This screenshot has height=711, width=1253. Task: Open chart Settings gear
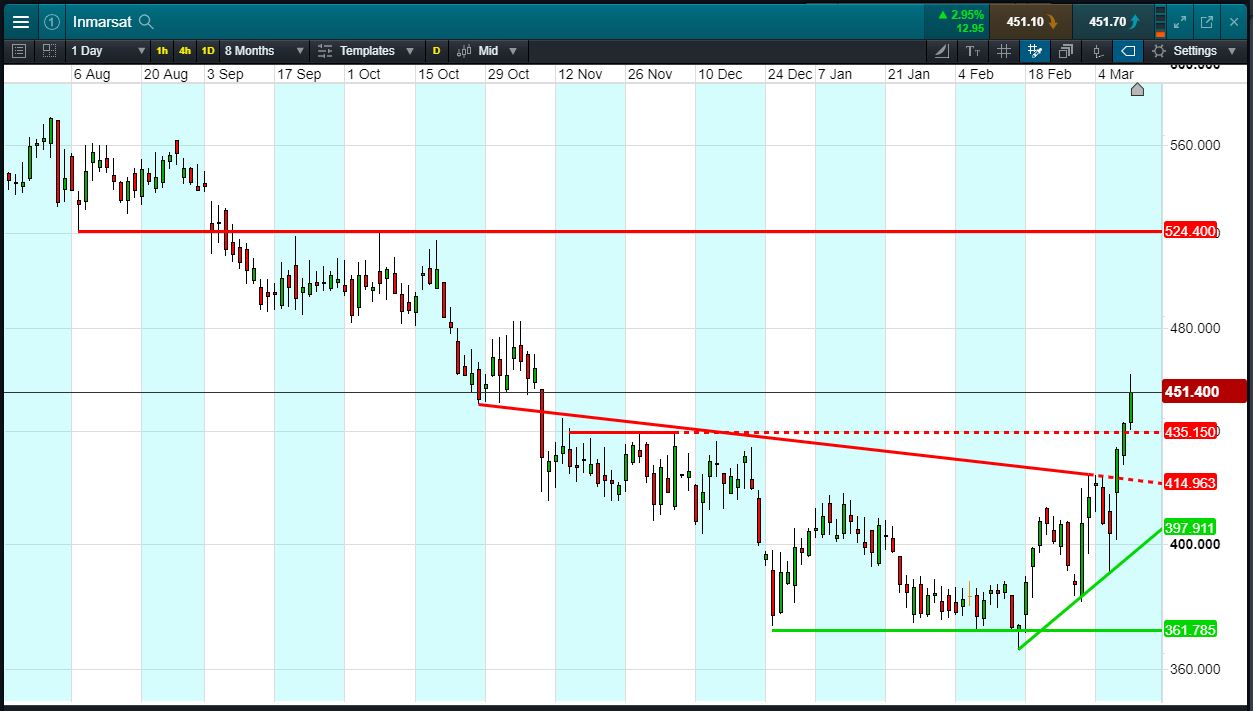[x=1159, y=50]
